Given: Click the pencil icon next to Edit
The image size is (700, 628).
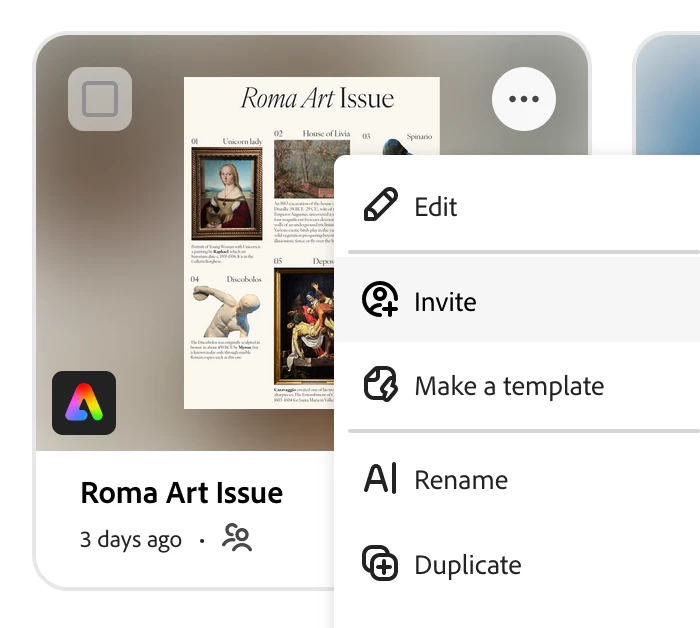Looking at the screenshot, I should [380, 204].
